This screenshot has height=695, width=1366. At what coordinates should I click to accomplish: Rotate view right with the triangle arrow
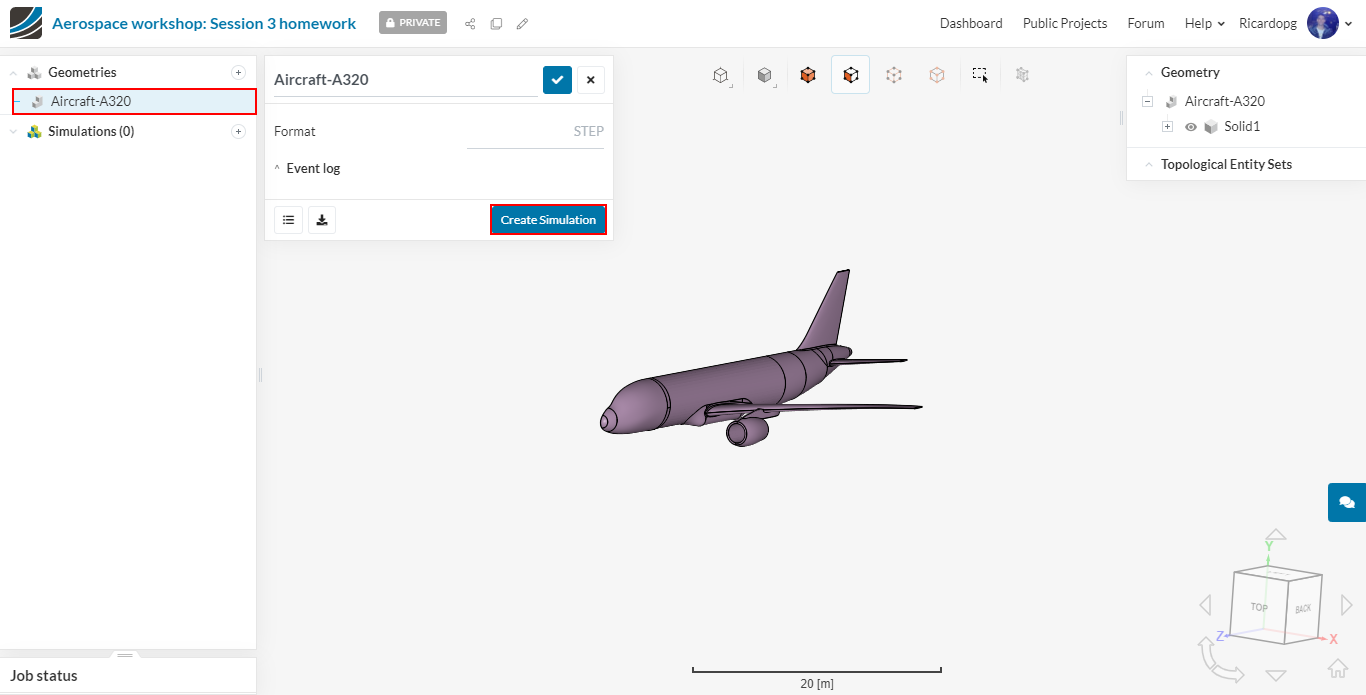pos(1346,605)
